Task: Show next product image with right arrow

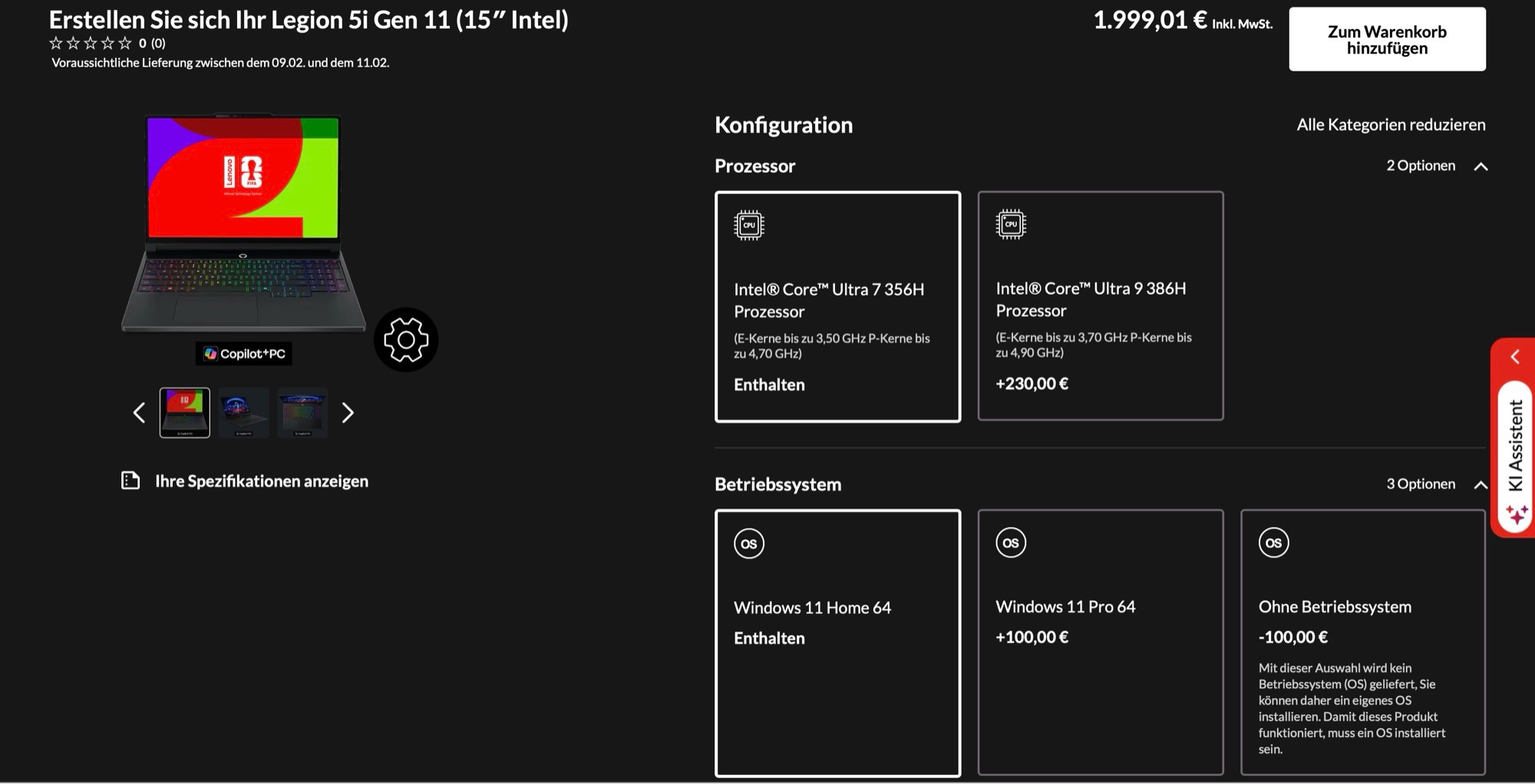Action: click(x=348, y=413)
